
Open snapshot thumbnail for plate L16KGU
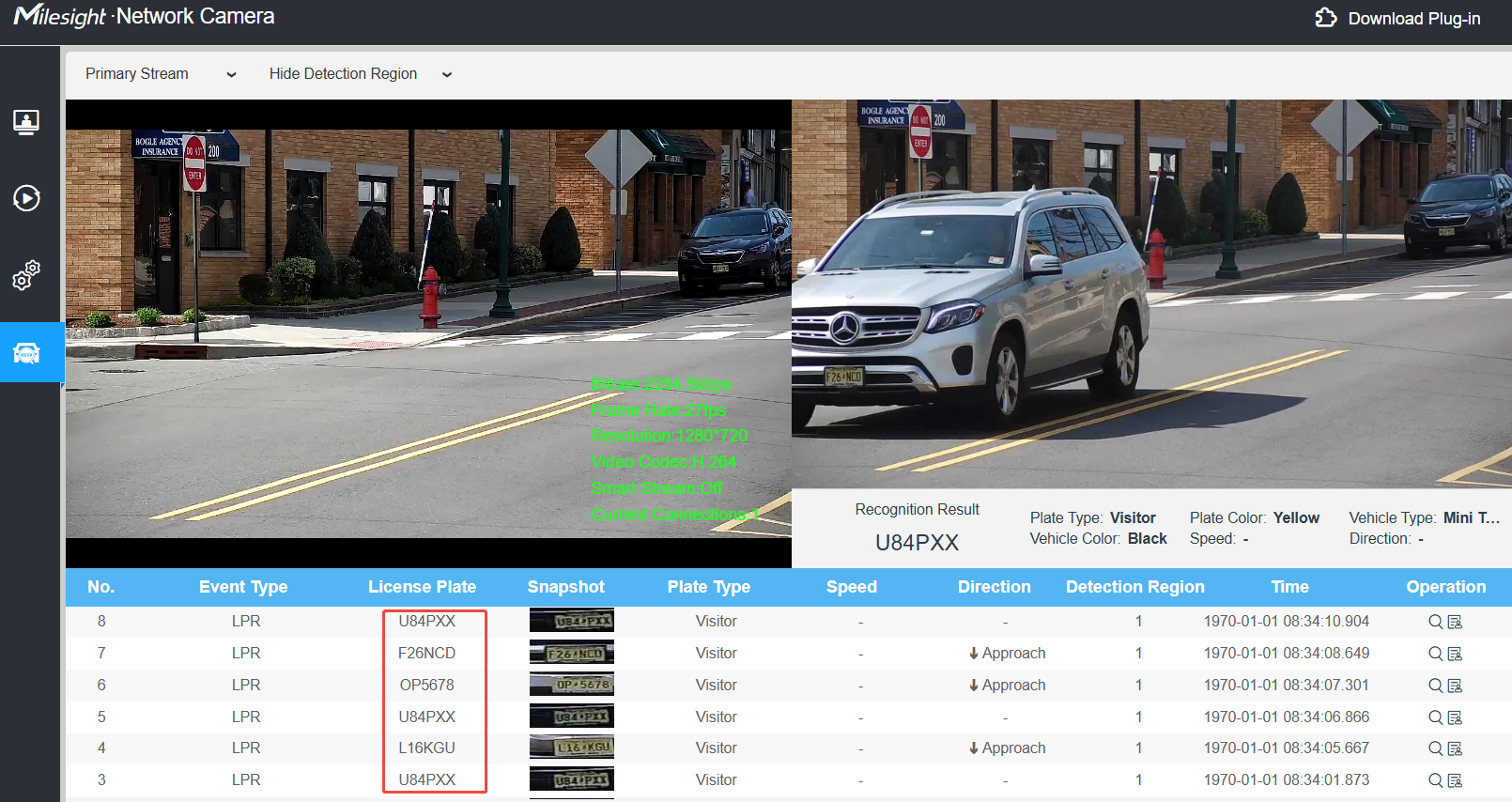pos(571,748)
